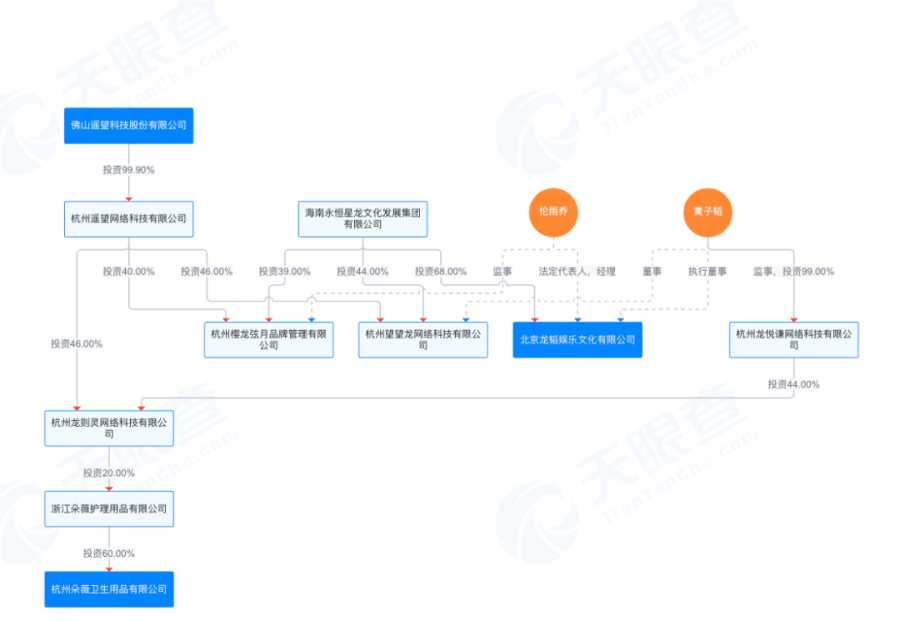Open the 杭州龙悦谦网络科技有限公司 node

click(x=795, y=340)
